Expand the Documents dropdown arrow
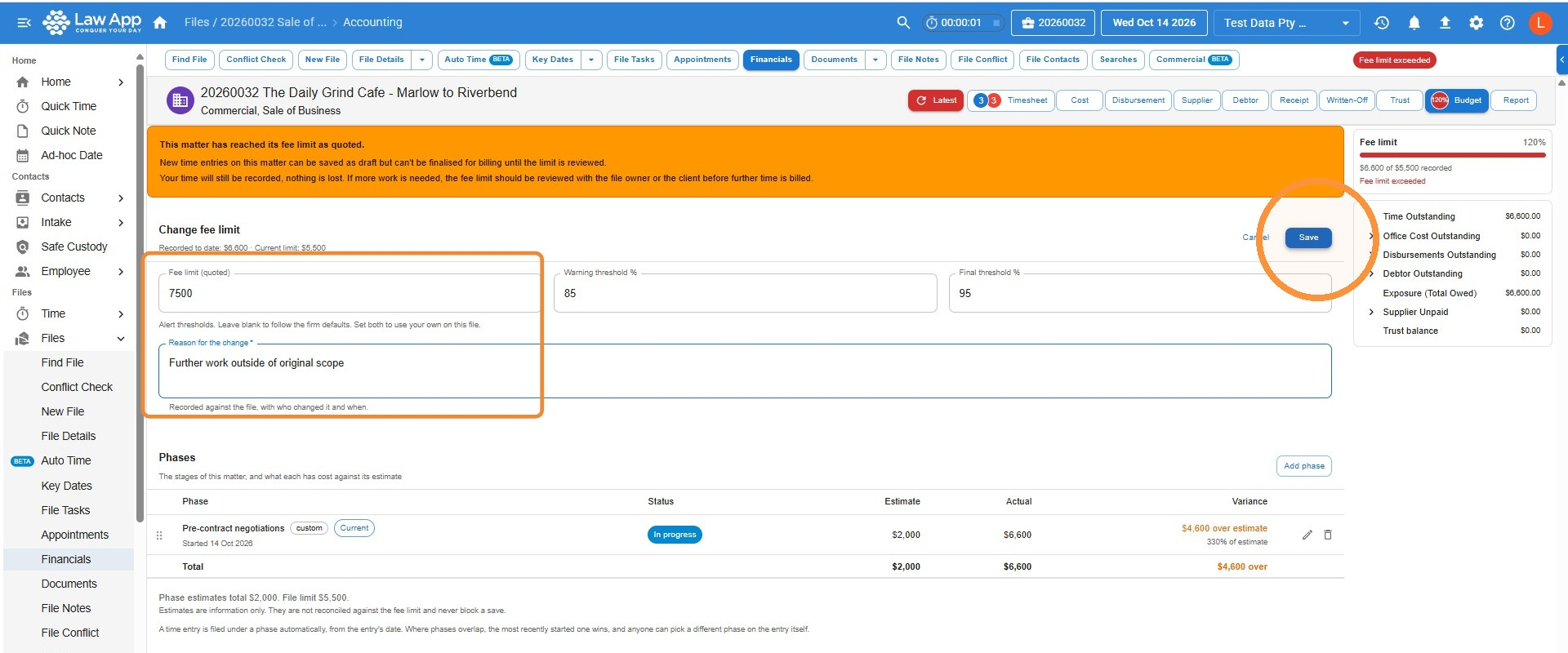This screenshot has height=653, width=1568. pos(875,60)
